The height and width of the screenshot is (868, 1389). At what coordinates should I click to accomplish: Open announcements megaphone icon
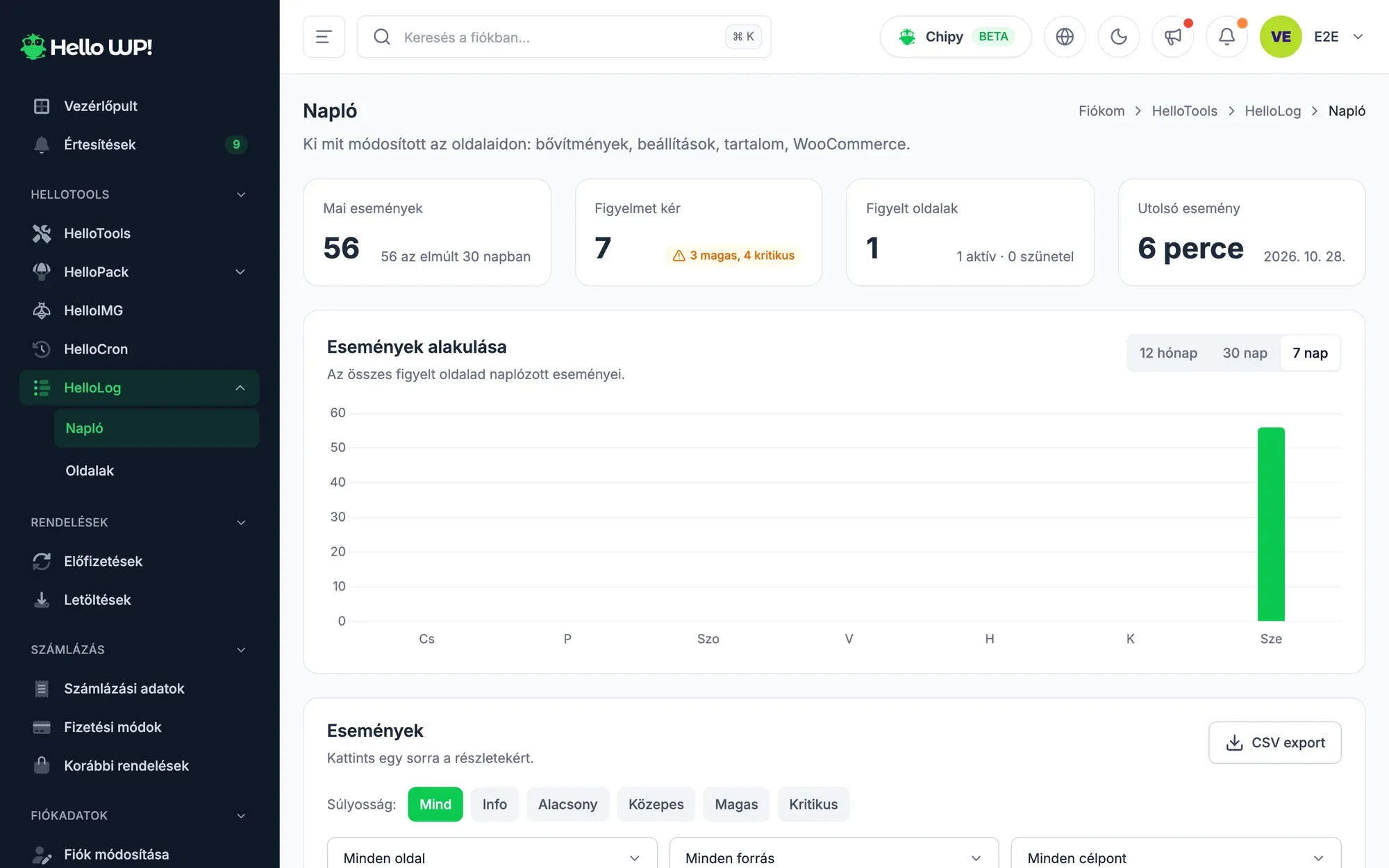pos(1172,37)
